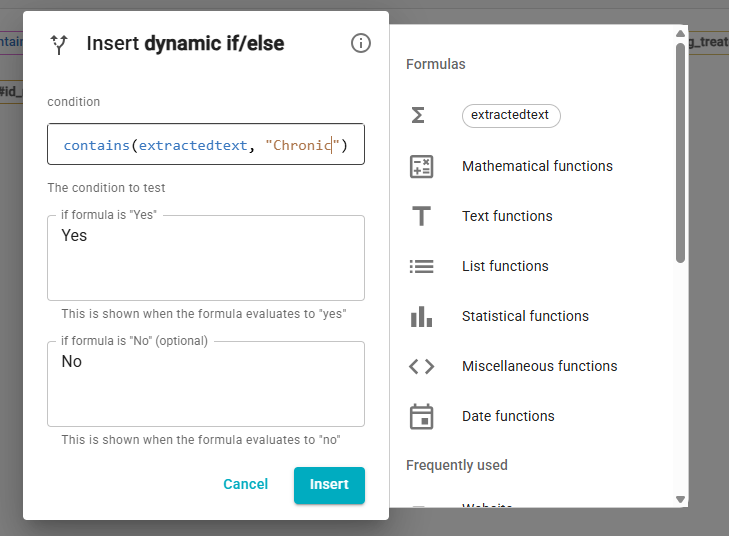Expand Date functions category
Viewport: 729px width, 536px height.
point(508,416)
